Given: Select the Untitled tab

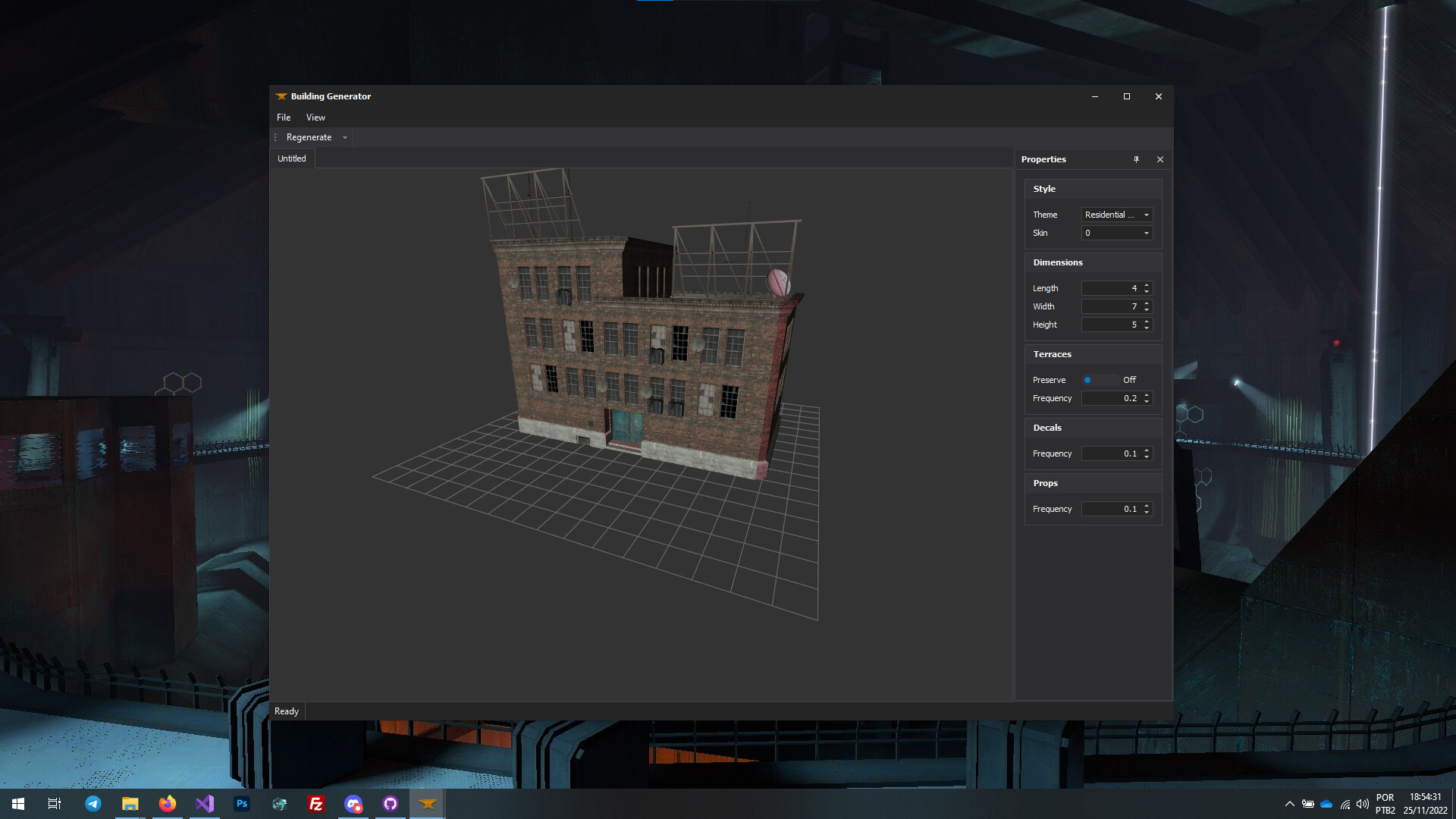Looking at the screenshot, I should [x=291, y=158].
